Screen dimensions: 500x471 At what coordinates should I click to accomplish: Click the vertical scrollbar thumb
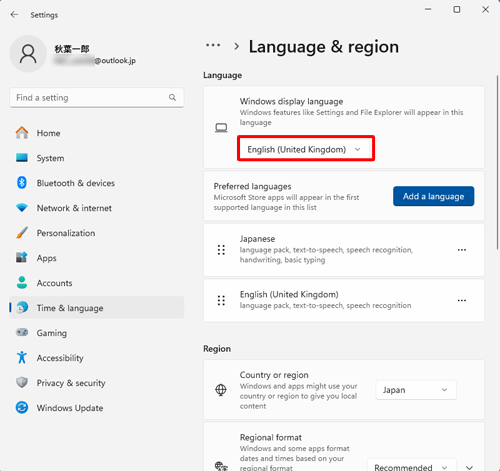tap(497, 162)
